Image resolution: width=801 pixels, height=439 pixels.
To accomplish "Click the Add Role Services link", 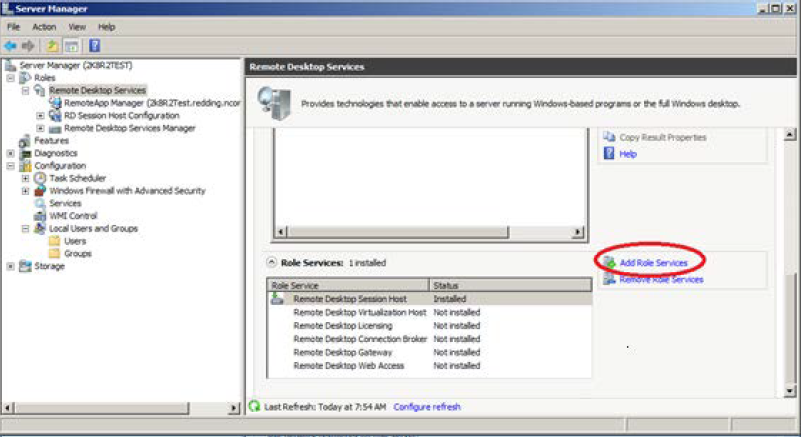I will click(653, 263).
